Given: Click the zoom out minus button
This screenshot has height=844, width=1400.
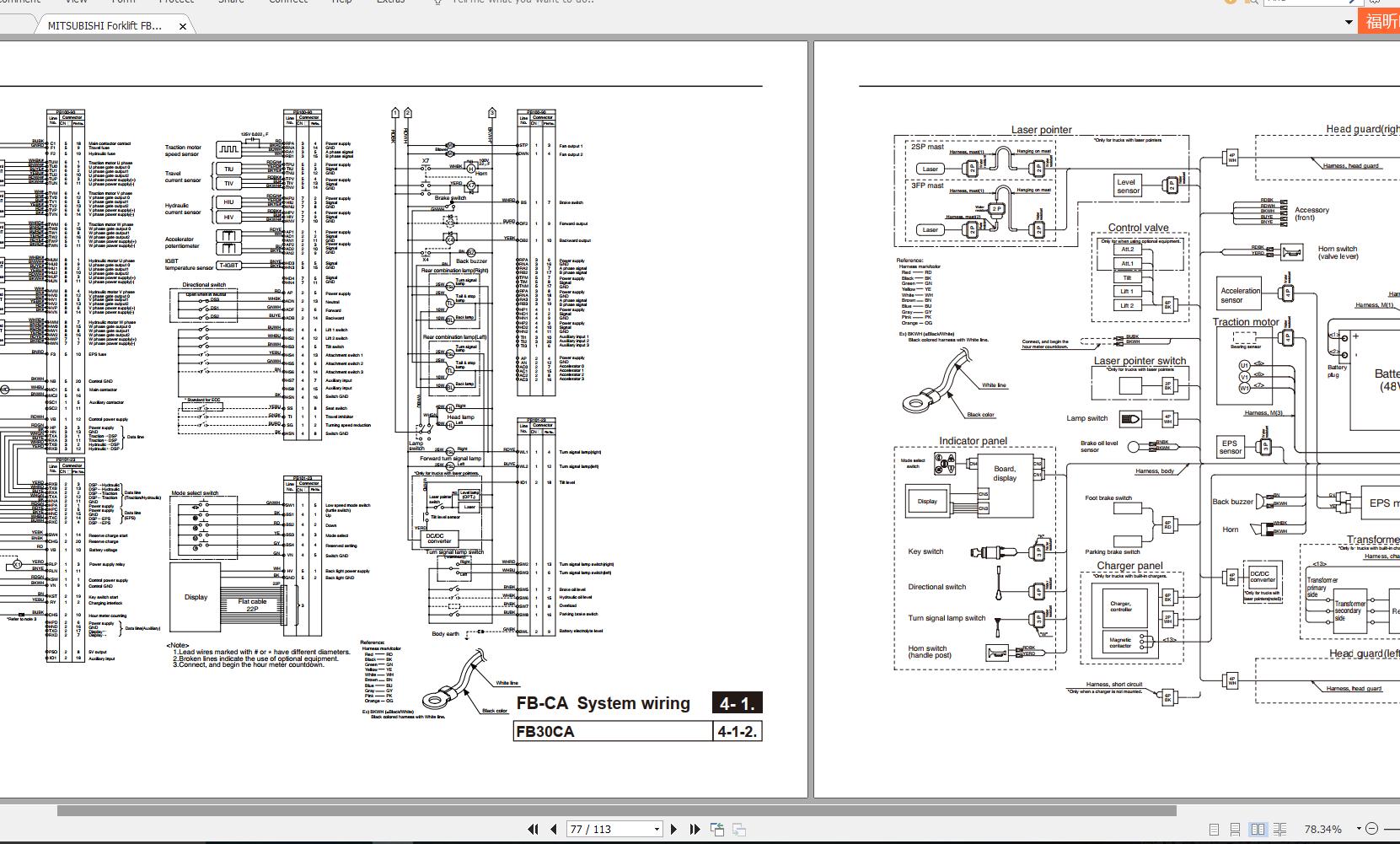Looking at the screenshot, I should coord(1371,829).
